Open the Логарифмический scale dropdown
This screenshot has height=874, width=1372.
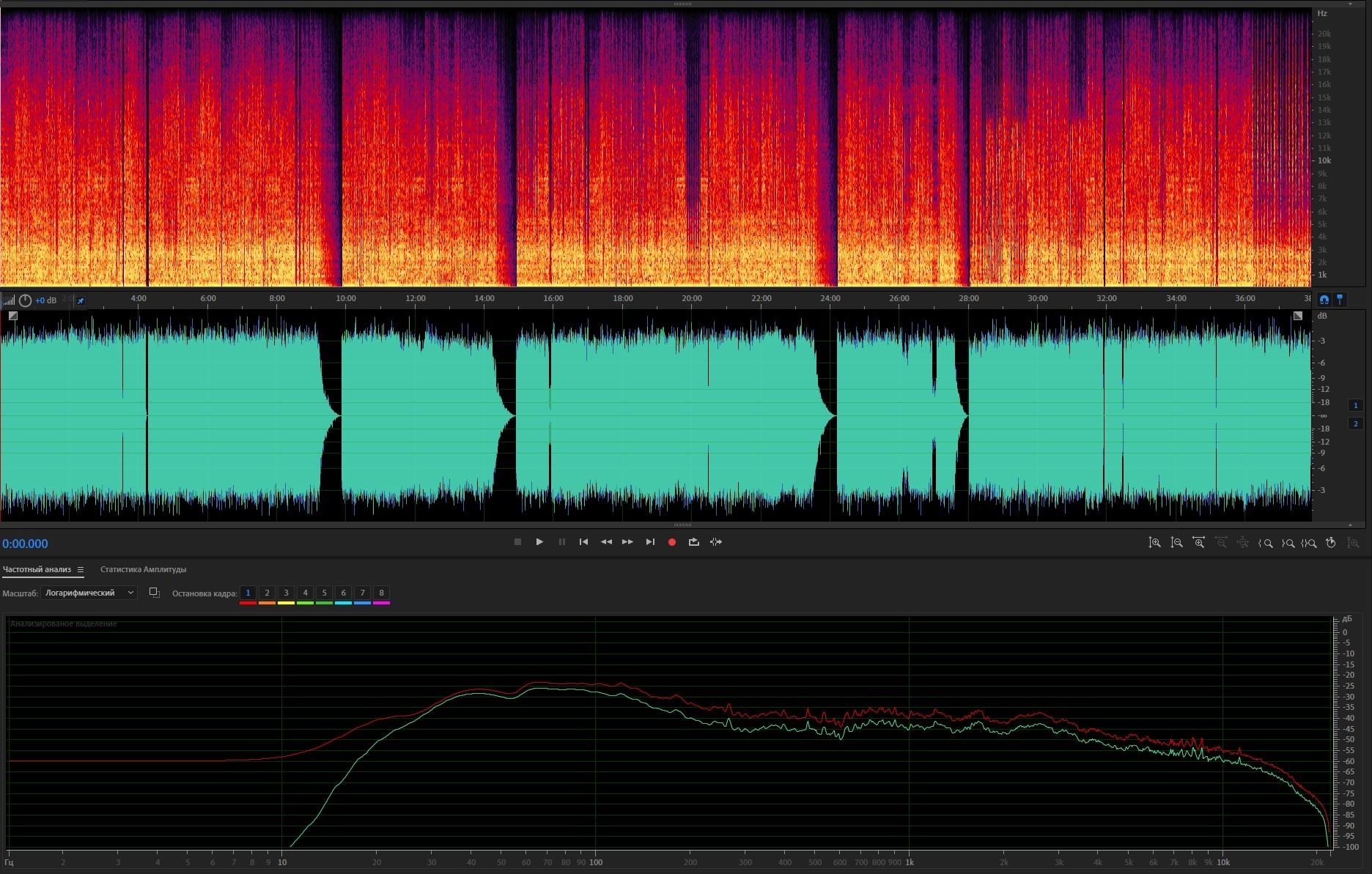(x=89, y=593)
